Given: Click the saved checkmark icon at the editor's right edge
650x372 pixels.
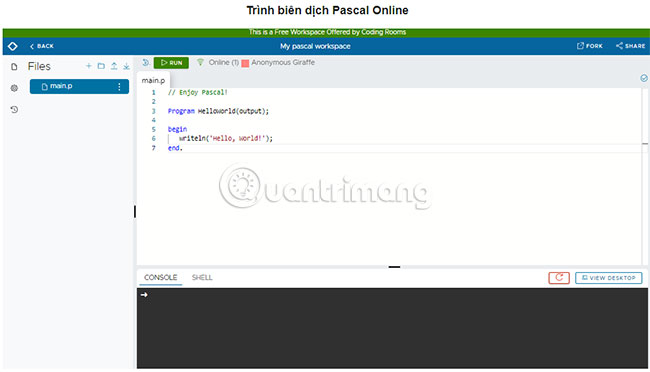Looking at the screenshot, I should (x=644, y=78).
